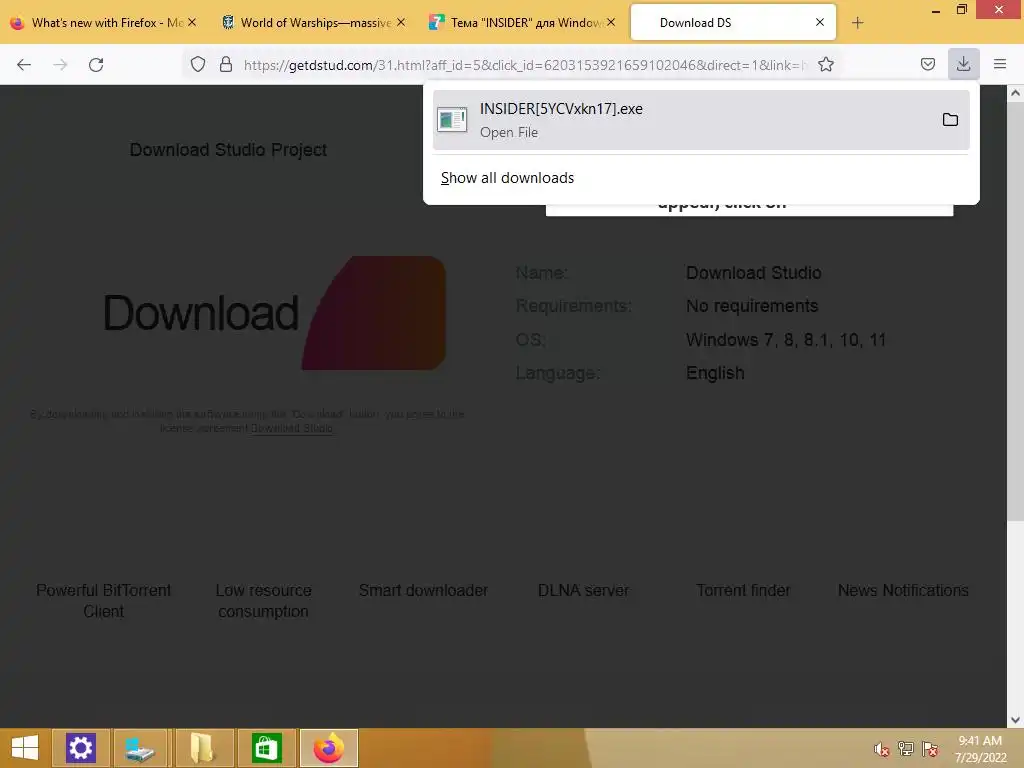Open the settings gear taskbar icon
This screenshot has height=768, width=1024.
click(81, 748)
